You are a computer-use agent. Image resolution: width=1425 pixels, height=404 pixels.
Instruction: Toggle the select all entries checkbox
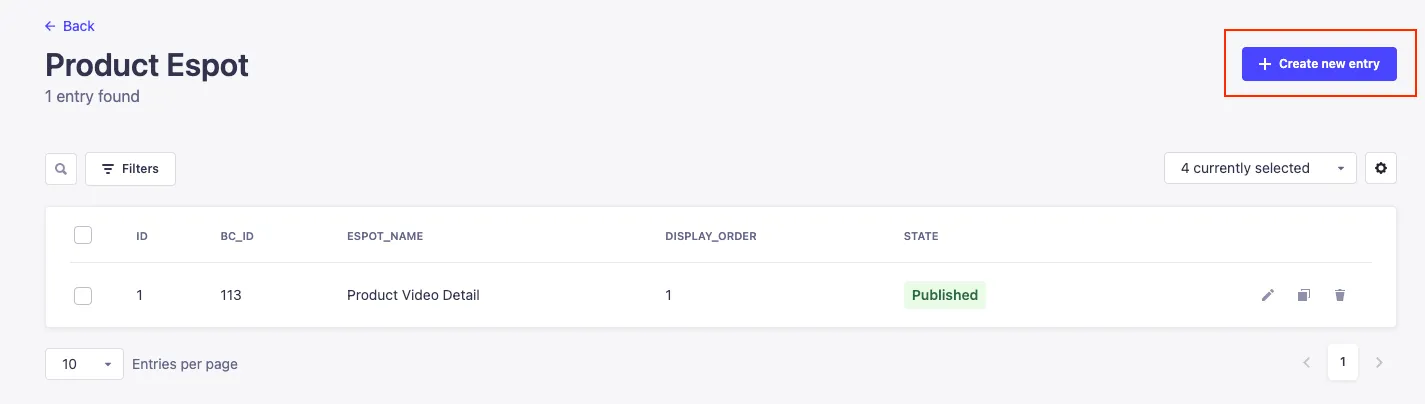pyautogui.click(x=83, y=235)
